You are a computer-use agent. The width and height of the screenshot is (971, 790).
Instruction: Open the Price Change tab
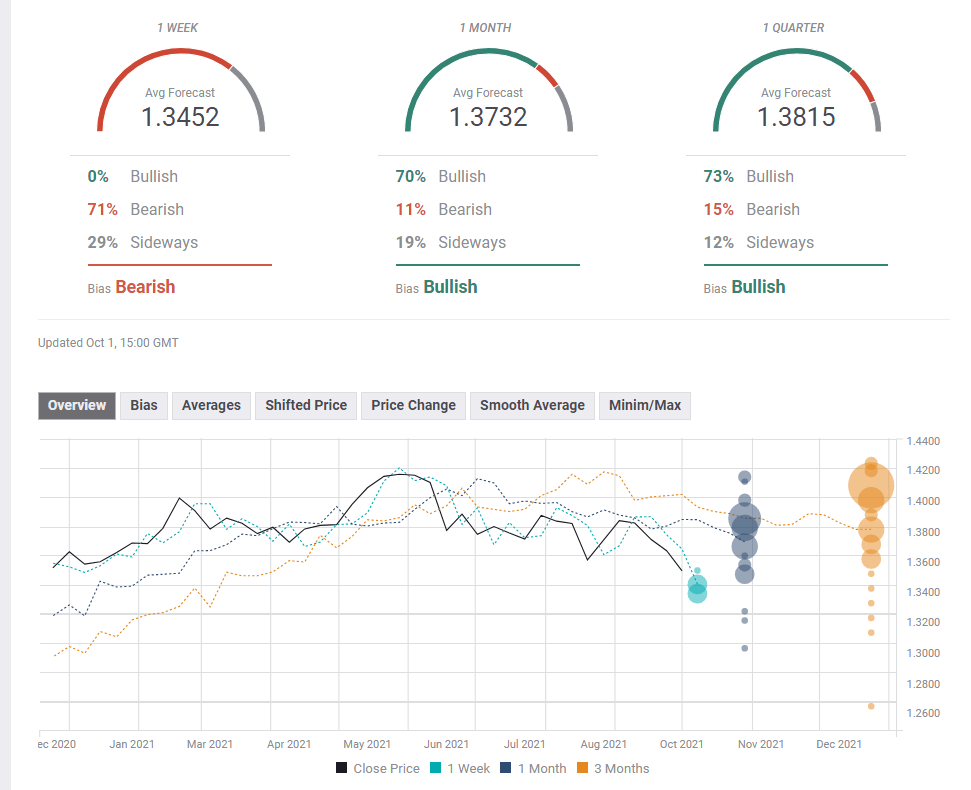(413, 405)
